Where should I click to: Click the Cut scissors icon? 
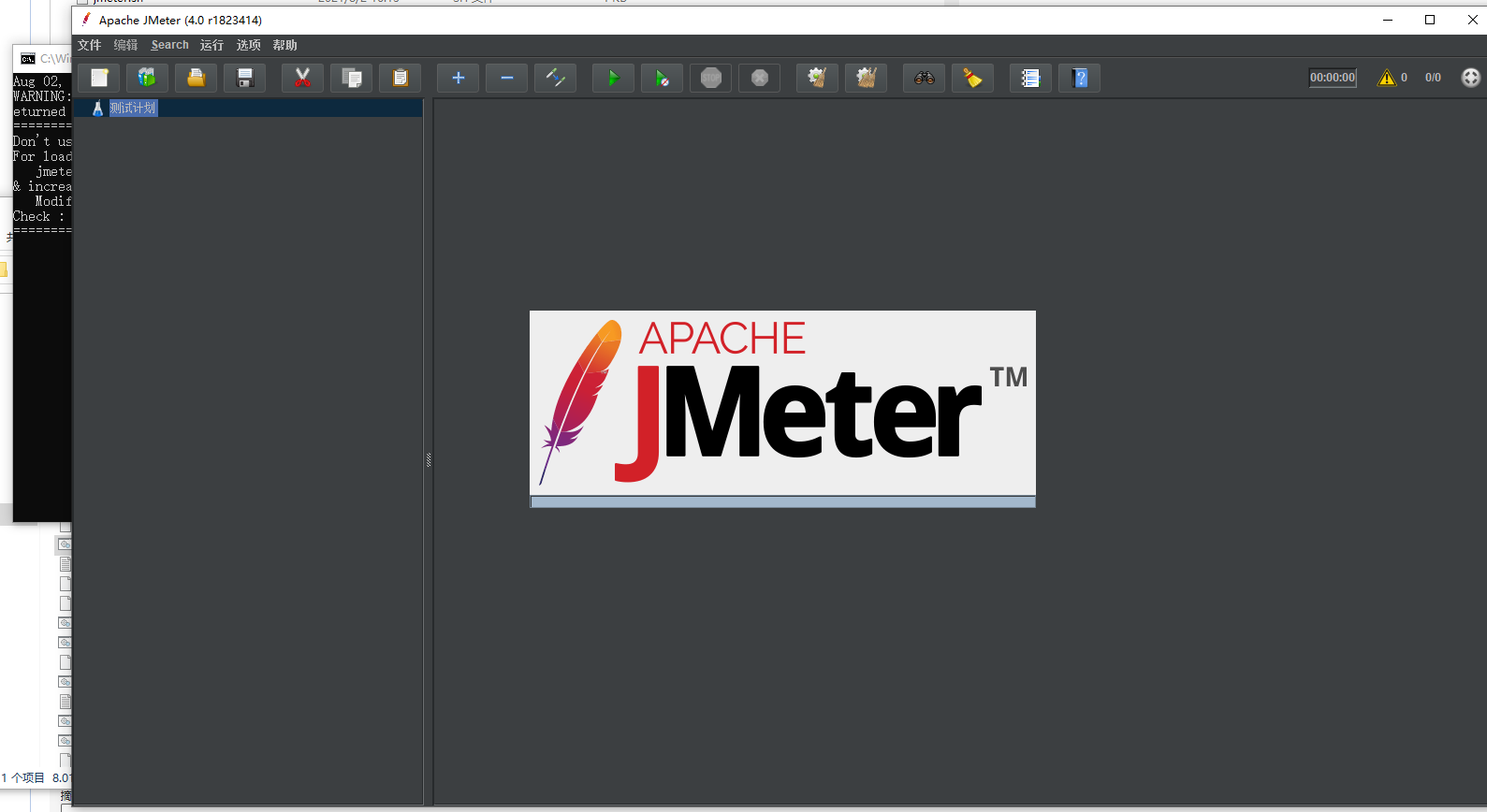[x=302, y=78]
